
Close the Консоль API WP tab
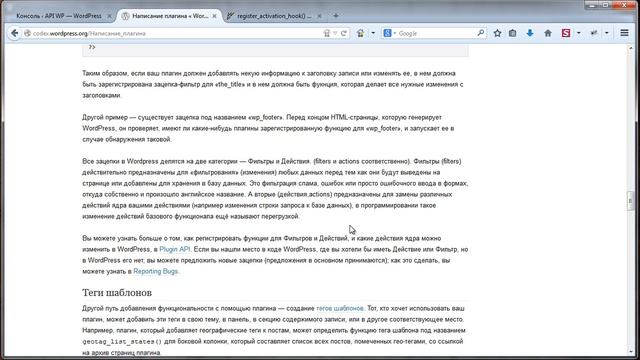click(109, 16)
